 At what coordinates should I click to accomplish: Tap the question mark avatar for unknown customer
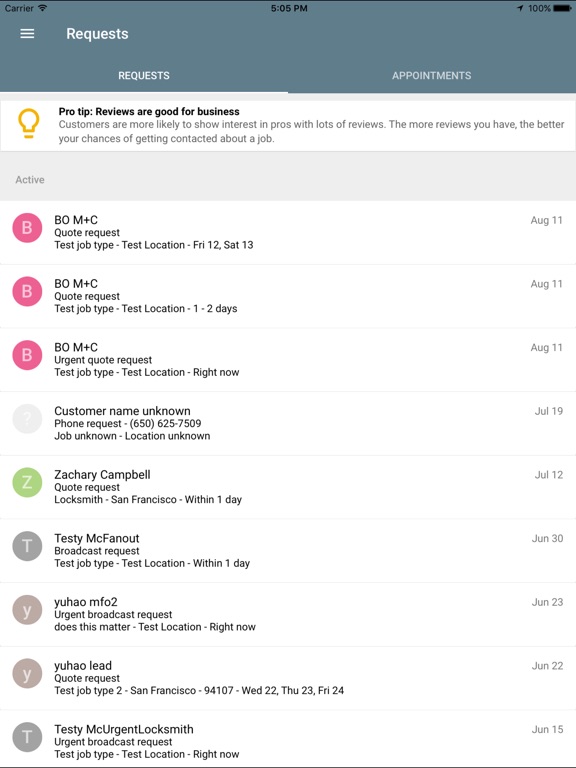[x=27, y=419]
